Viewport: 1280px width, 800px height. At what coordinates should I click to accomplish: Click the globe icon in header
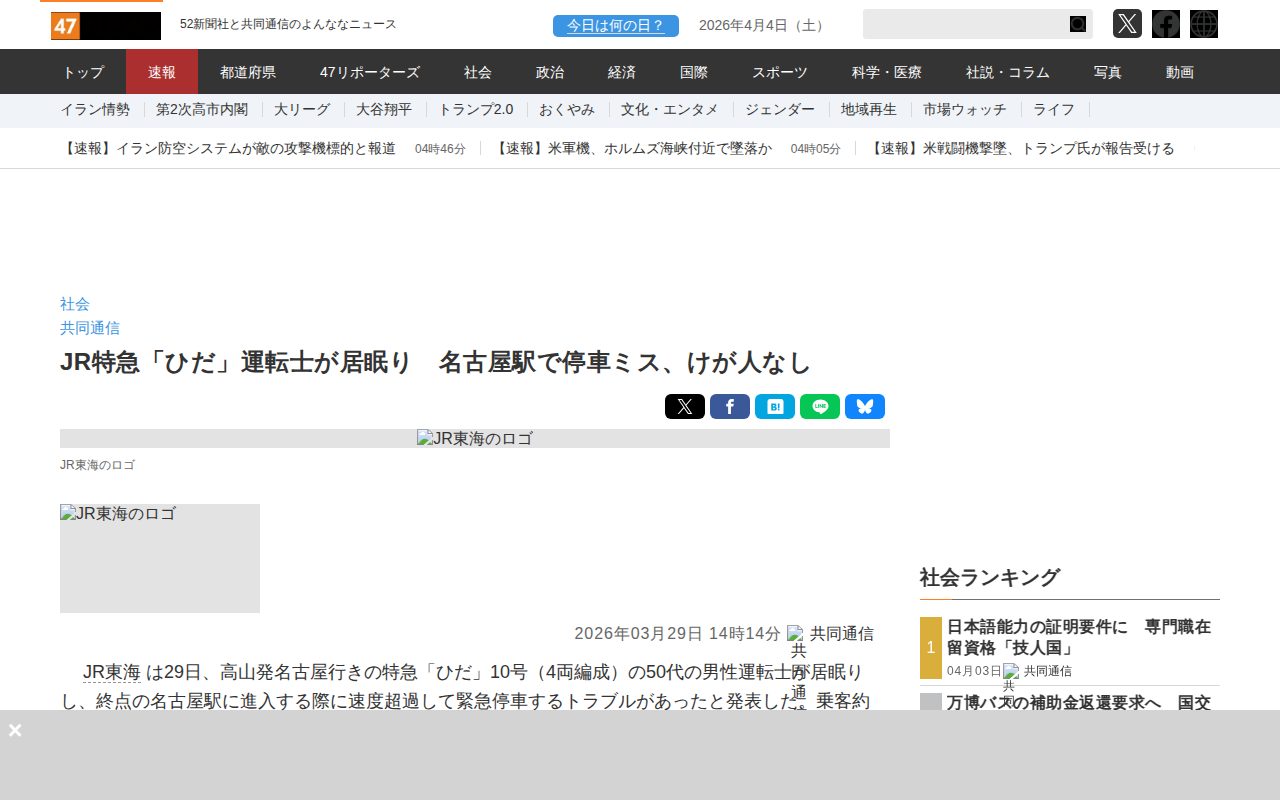coord(1204,24)
